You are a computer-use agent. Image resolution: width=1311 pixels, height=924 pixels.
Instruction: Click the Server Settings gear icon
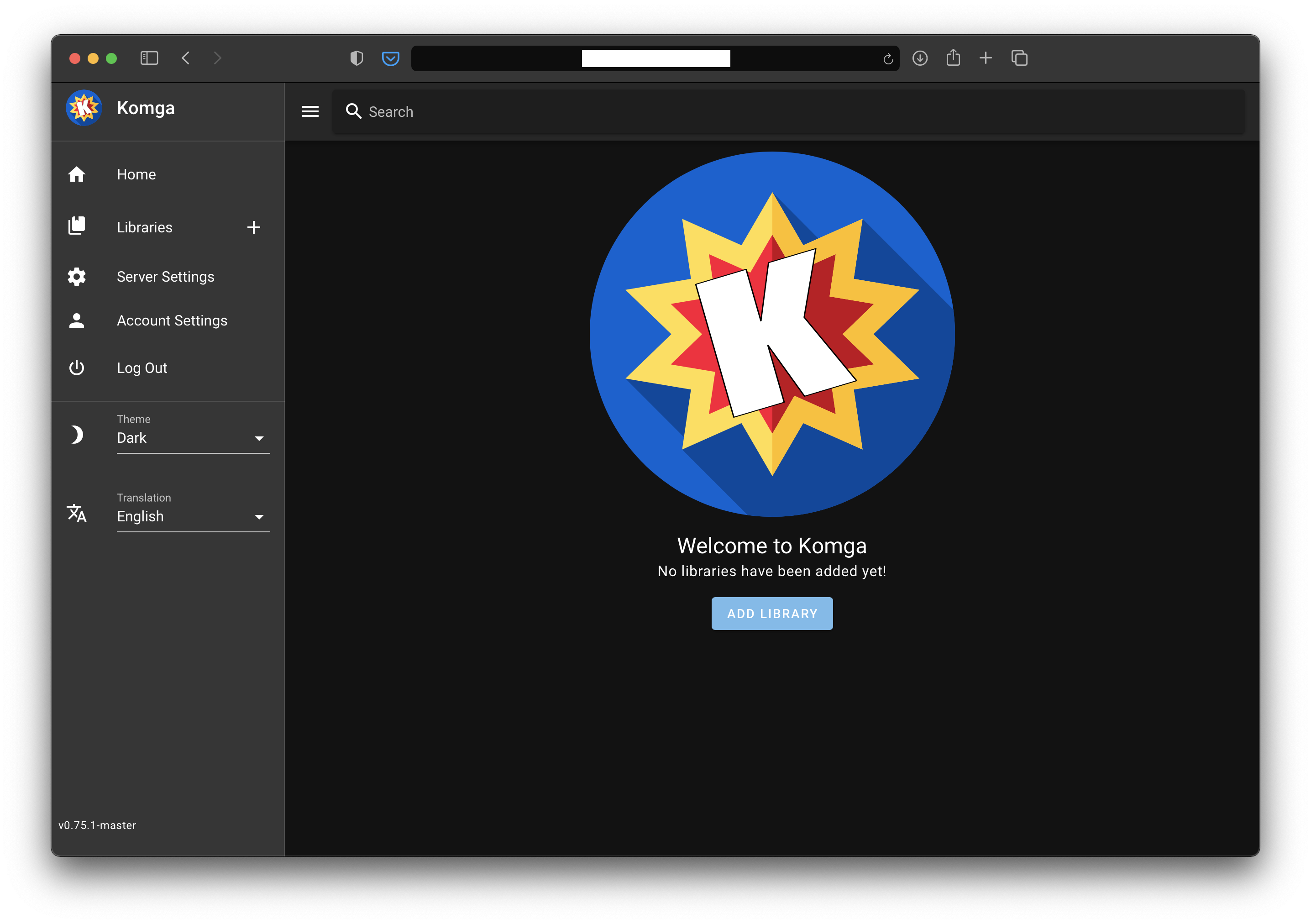pos(77,276)
